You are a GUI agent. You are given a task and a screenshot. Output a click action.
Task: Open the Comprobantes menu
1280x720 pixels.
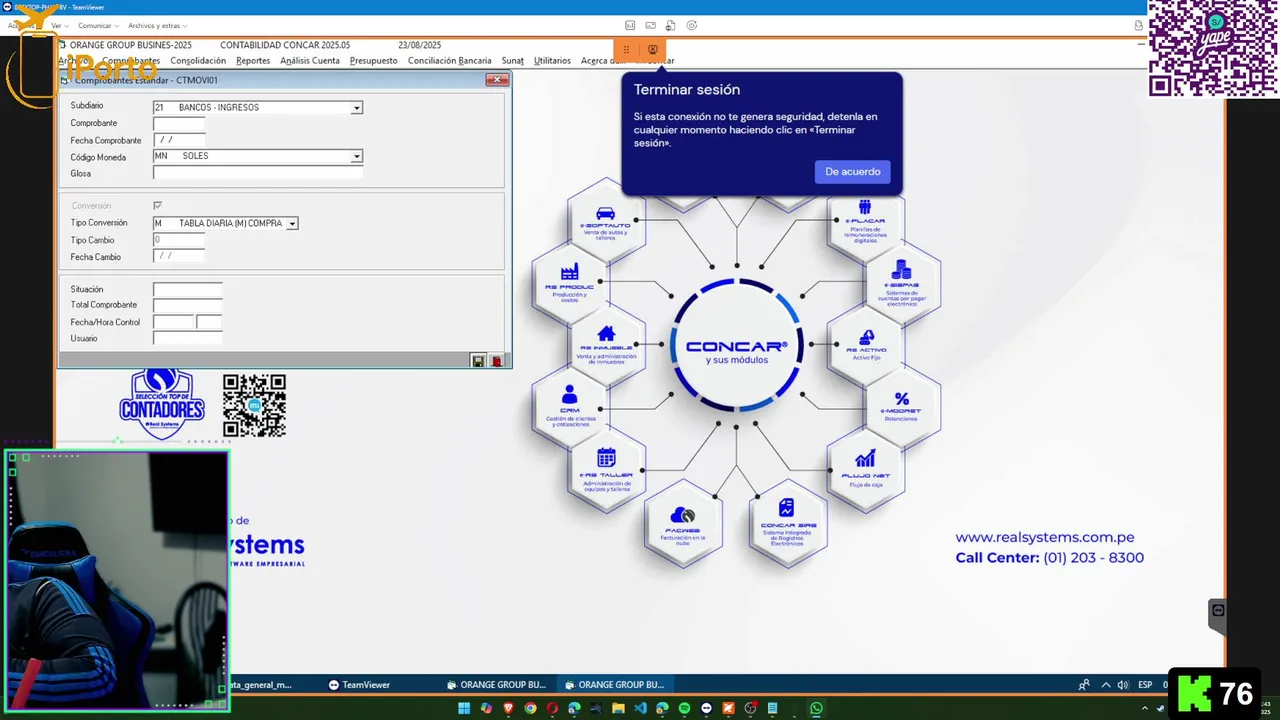click(131, 61)
